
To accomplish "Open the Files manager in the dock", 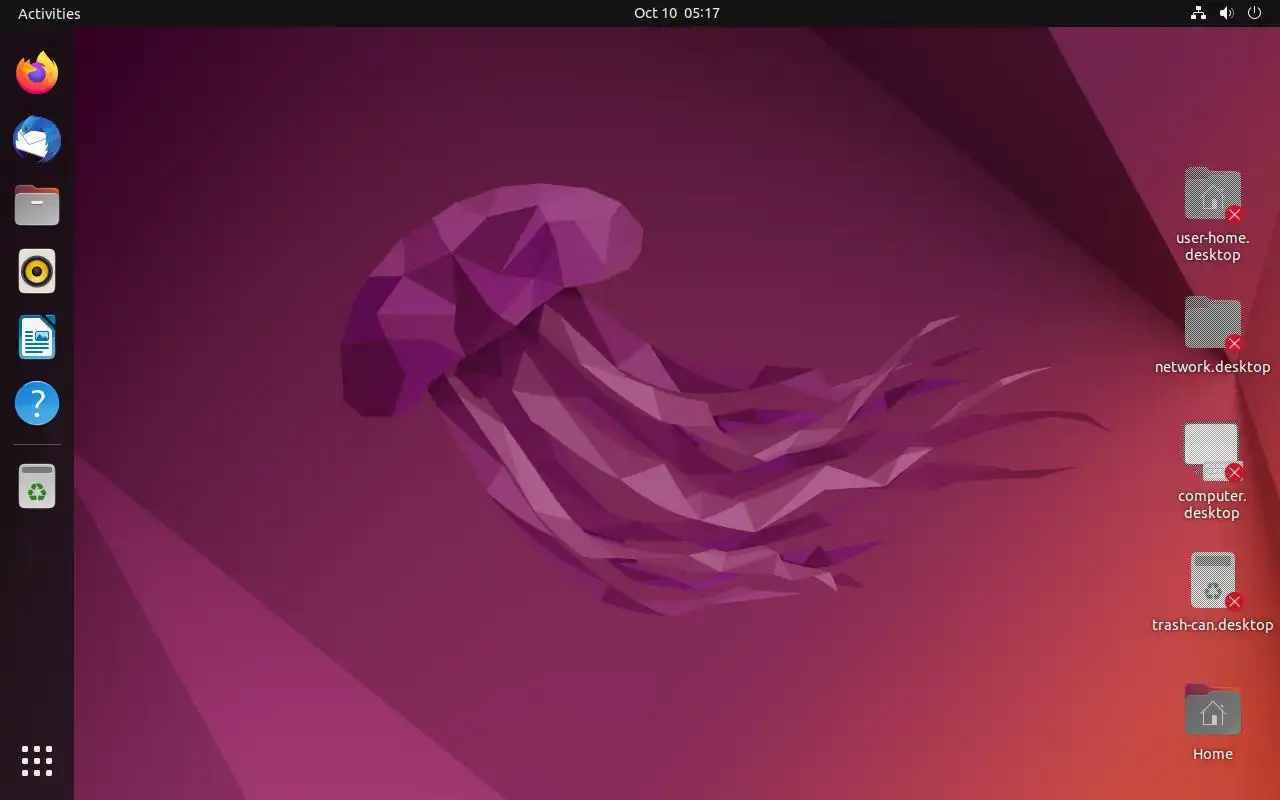I will coord(37,205).
